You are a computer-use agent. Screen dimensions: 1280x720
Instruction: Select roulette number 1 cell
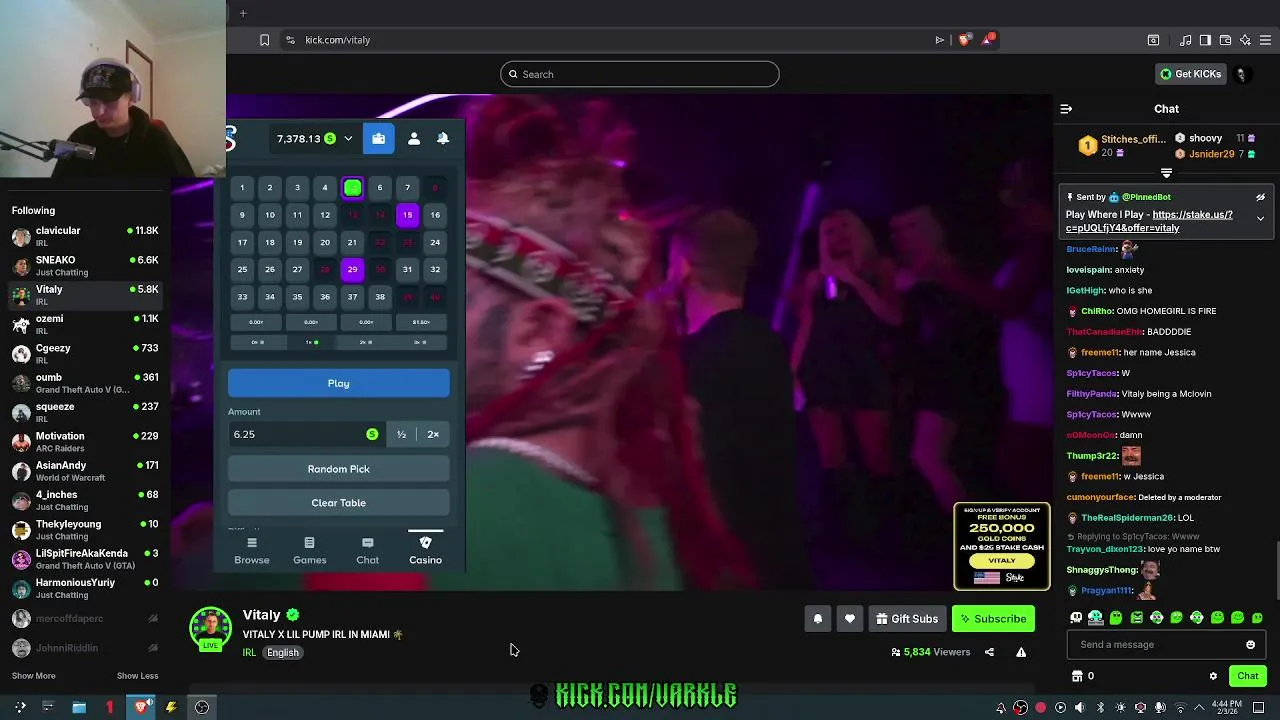point(242,187)
